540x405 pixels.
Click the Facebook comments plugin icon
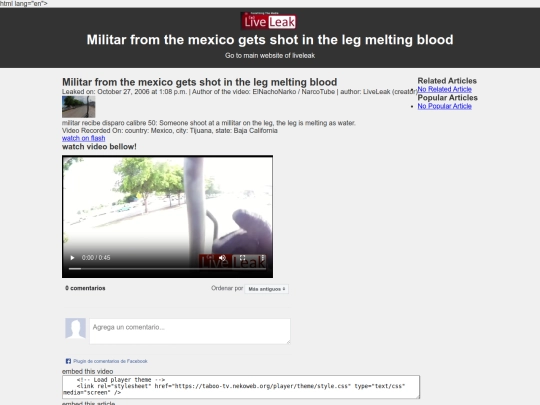click(x=68, y=361)
